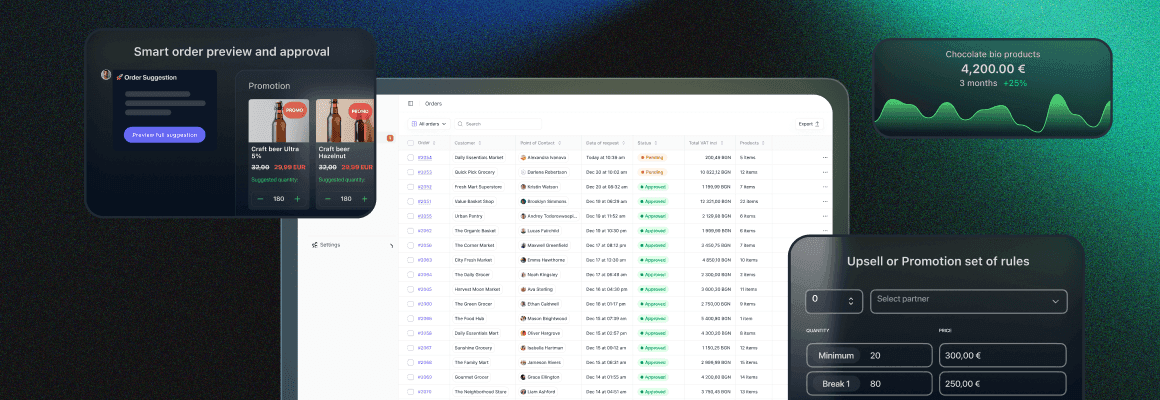Check the Daily Essentials Market row checkbox

[x=411, y=157]
